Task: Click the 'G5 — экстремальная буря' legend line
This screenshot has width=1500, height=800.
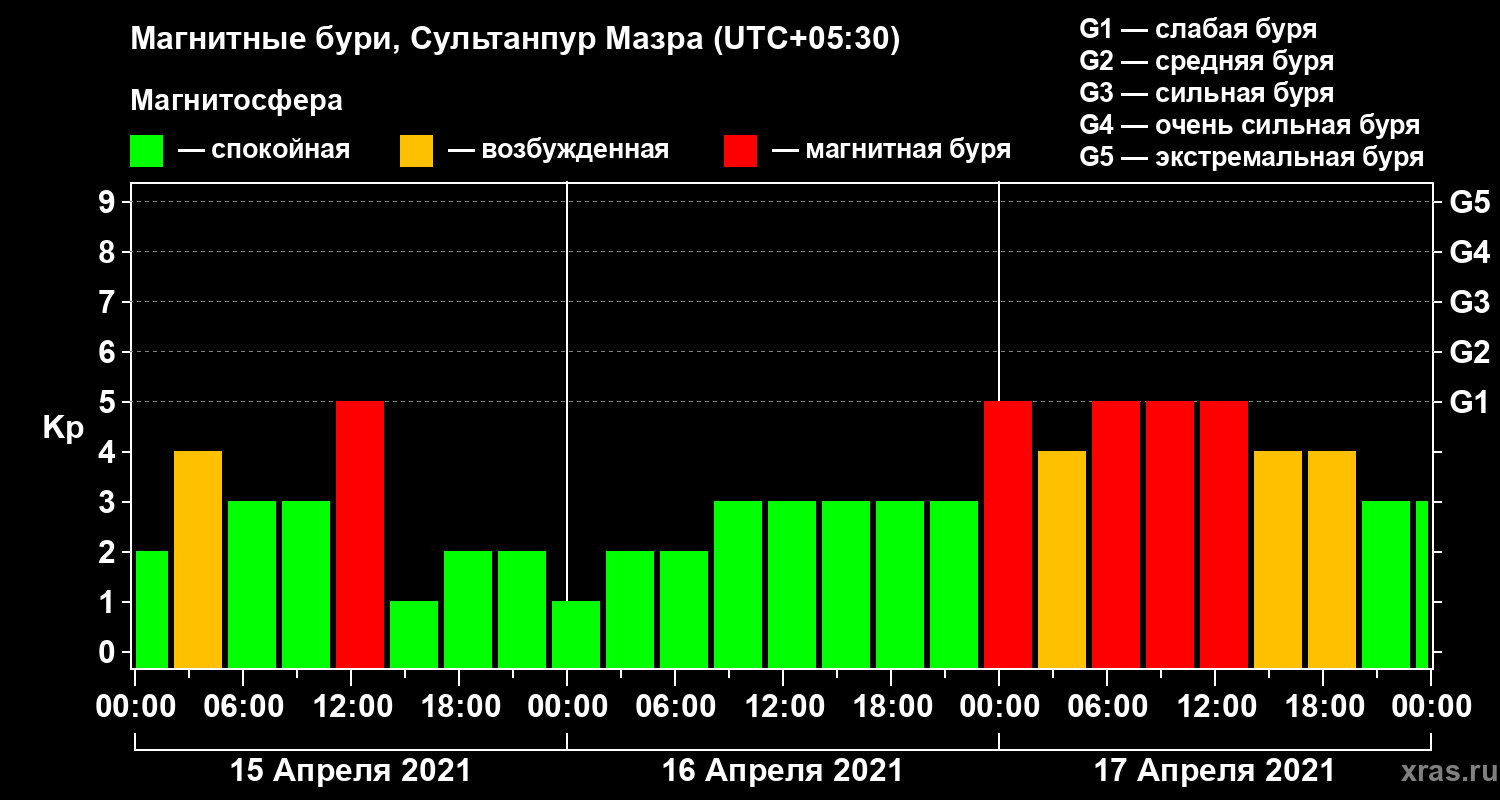Action: click(1252, 158)
